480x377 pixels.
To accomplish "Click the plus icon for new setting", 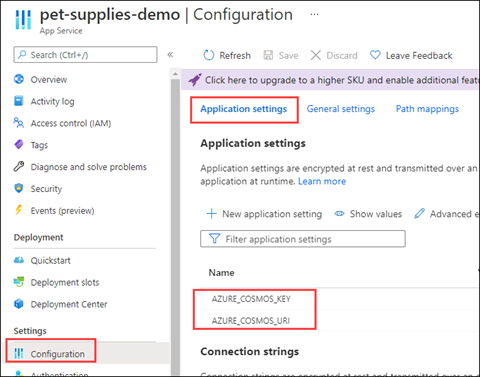I will click(x=212, y=213).
